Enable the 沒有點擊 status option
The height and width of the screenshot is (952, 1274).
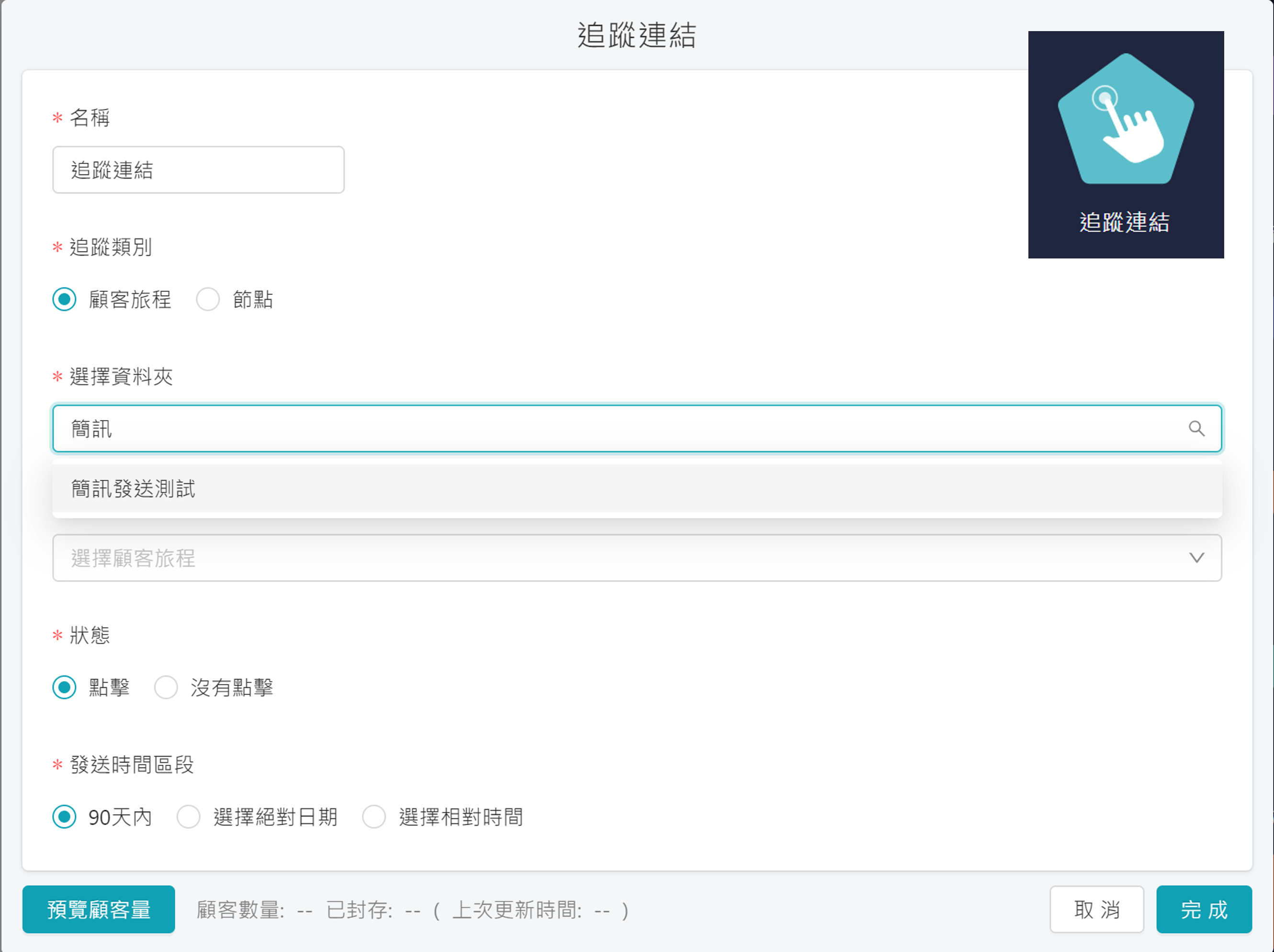167,687
